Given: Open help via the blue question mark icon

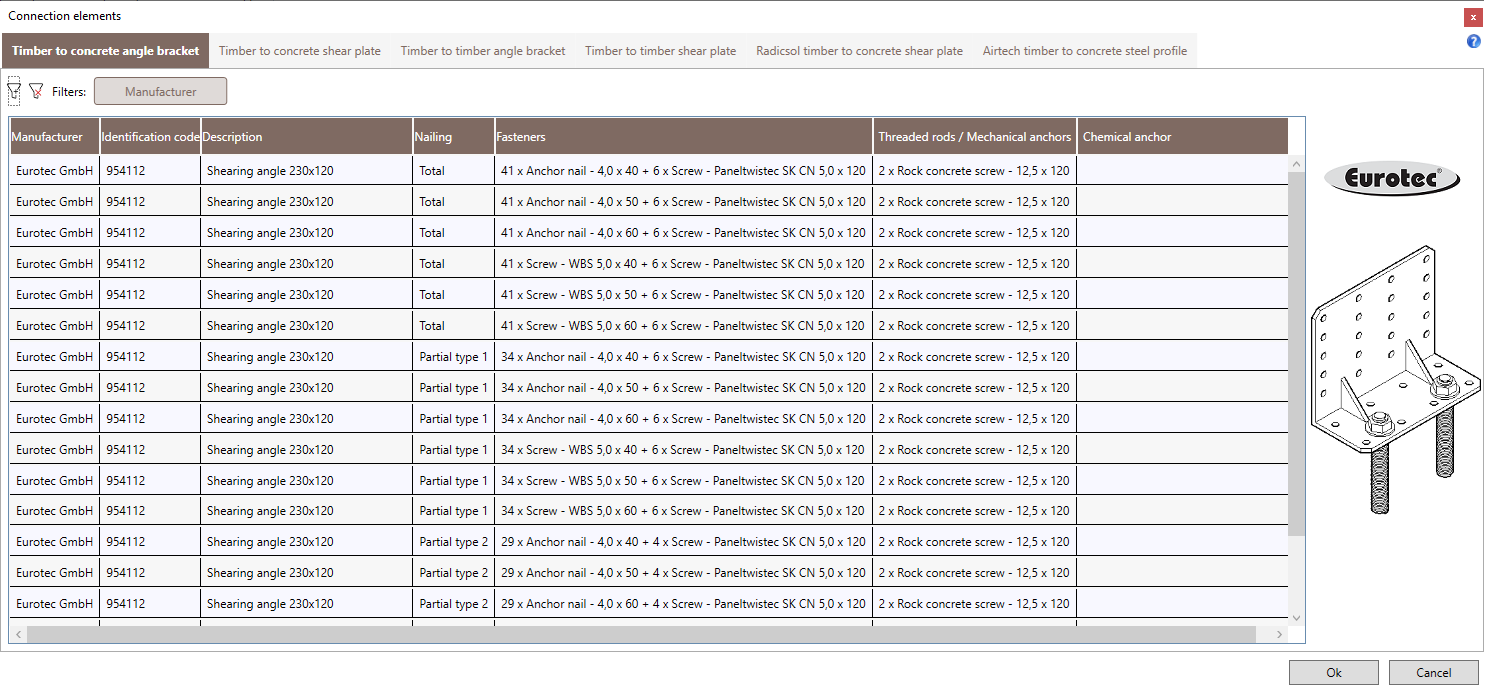Looking at the screenshot, I should (x=1473, y=41).
